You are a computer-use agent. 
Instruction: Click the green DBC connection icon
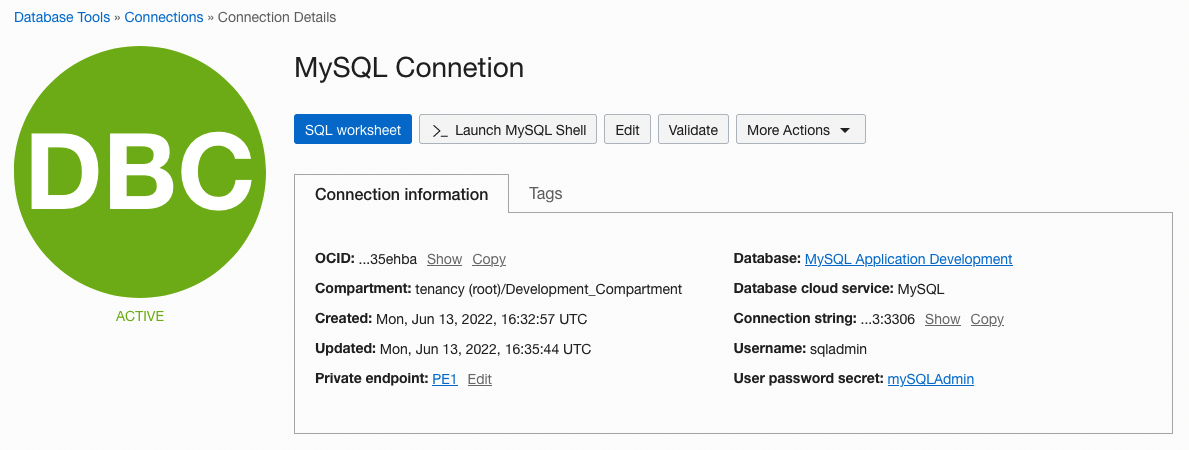(x=139, y=172)
